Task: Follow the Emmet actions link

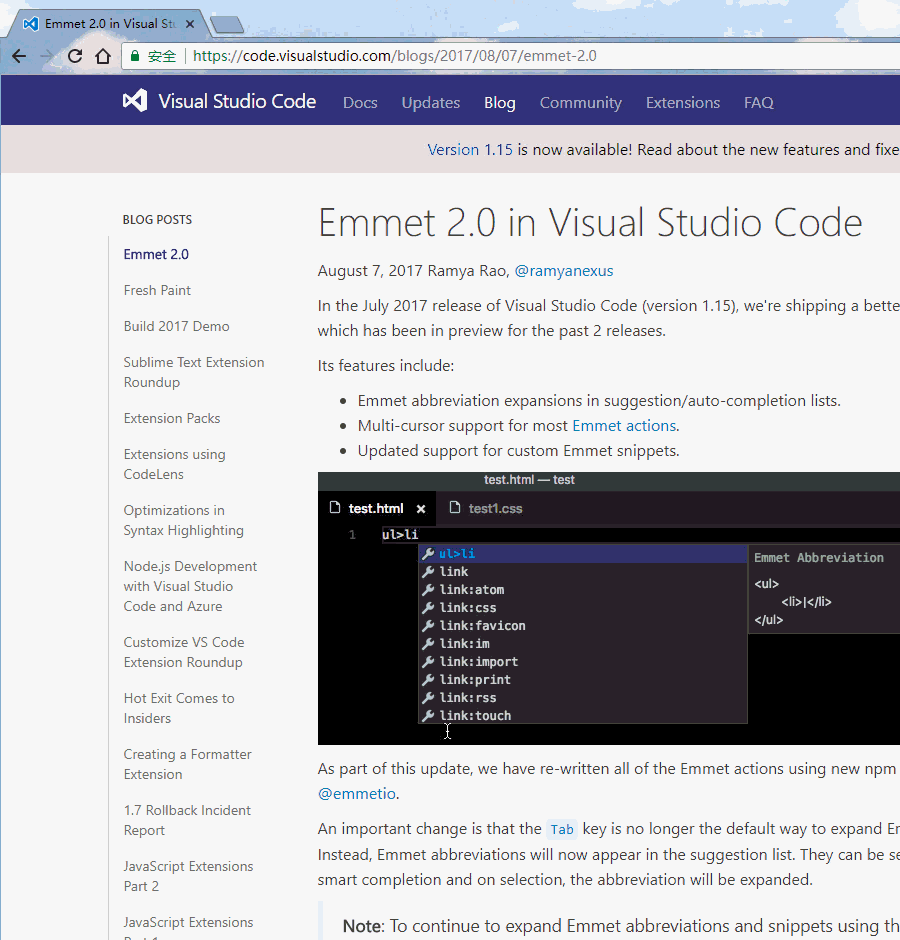Action: tap(624, 426)
